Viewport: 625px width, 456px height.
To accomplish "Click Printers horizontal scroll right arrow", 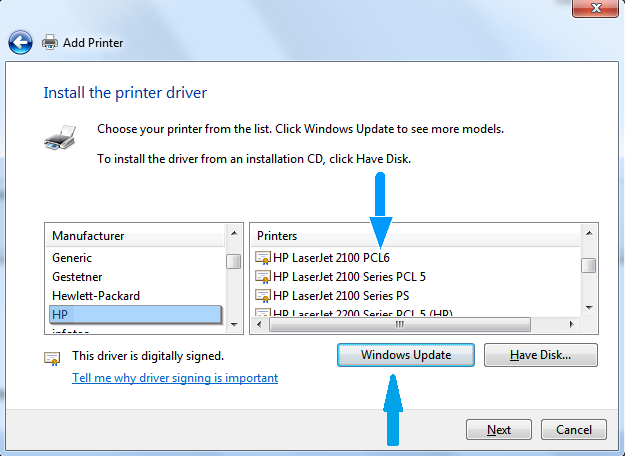I will coord(571,324).
